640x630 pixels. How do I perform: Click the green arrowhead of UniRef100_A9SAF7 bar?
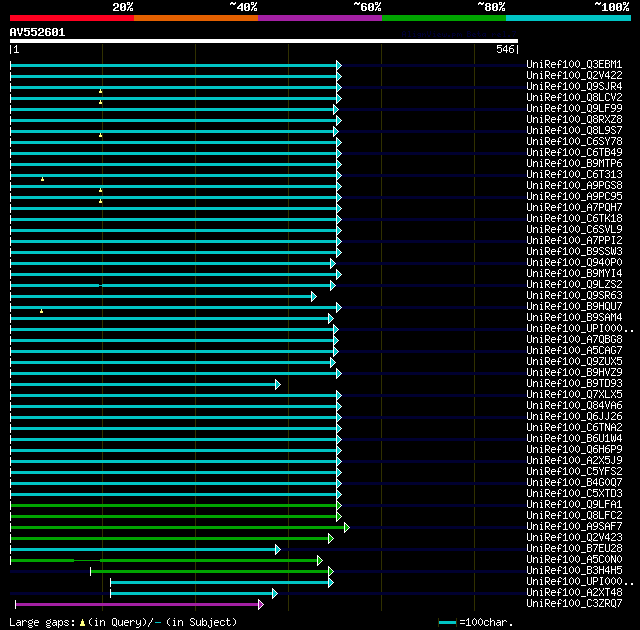click(347, 528)
